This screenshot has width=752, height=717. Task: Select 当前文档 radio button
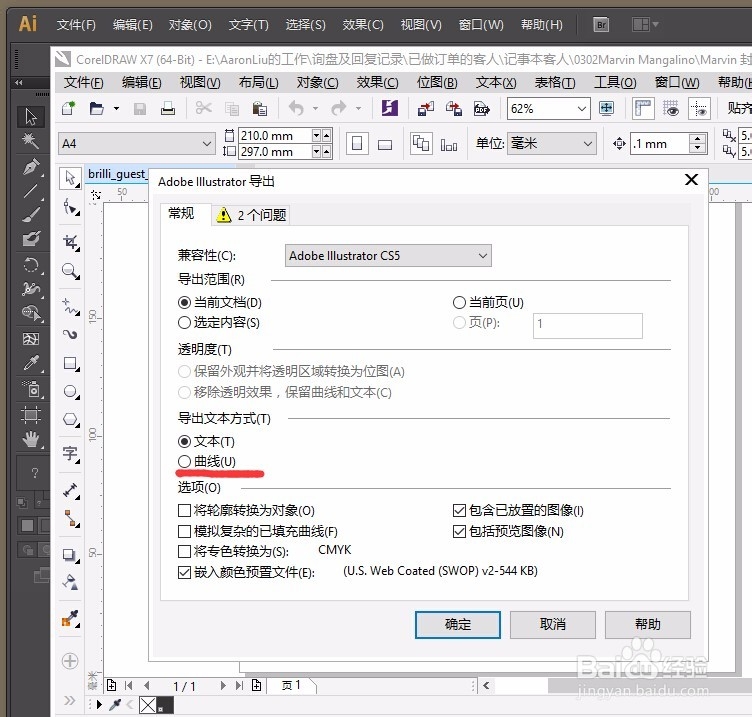point(184,303)
